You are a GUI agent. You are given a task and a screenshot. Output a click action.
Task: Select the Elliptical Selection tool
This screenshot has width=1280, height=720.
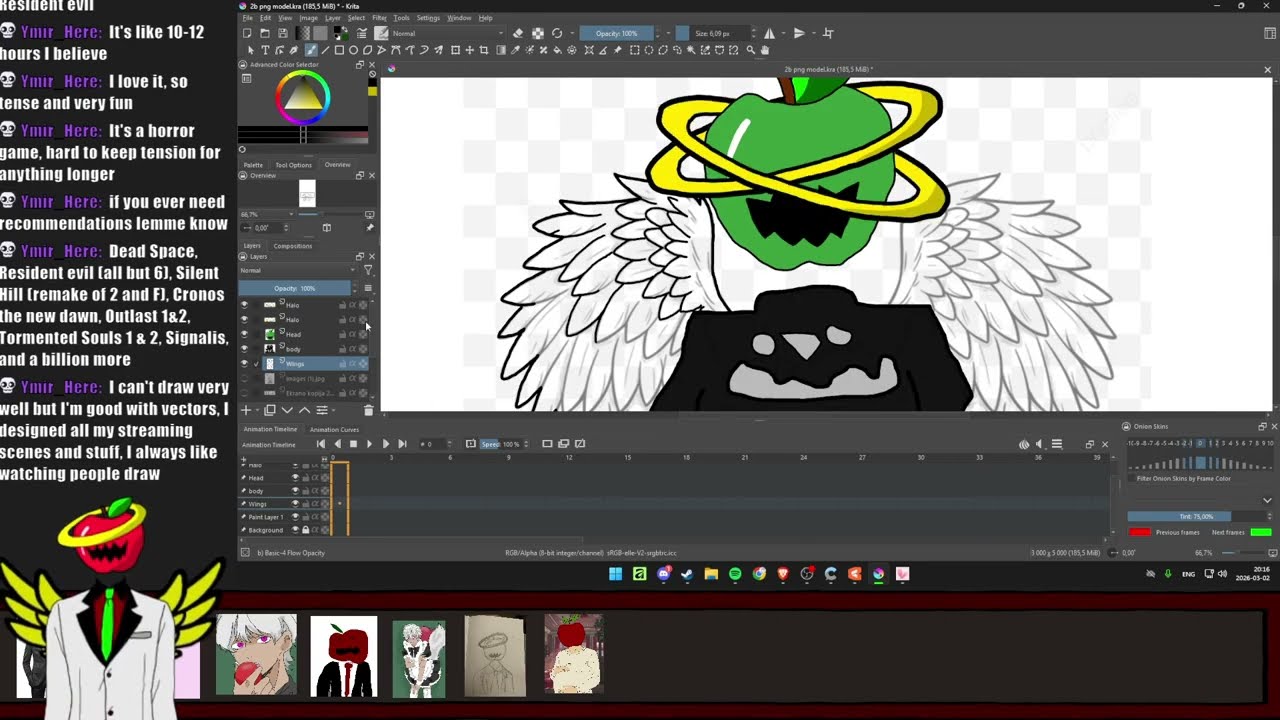(649, 50)
